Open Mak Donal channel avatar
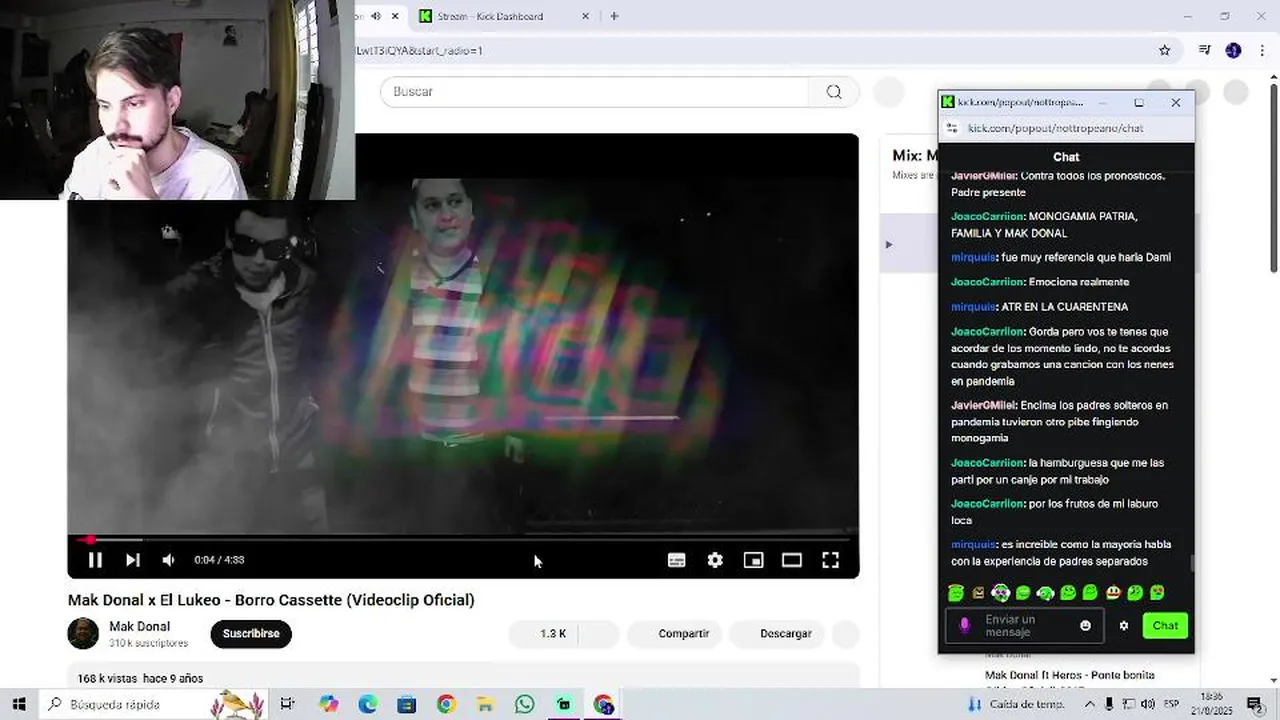1280x720 pixels. click(x=83, y=633)
